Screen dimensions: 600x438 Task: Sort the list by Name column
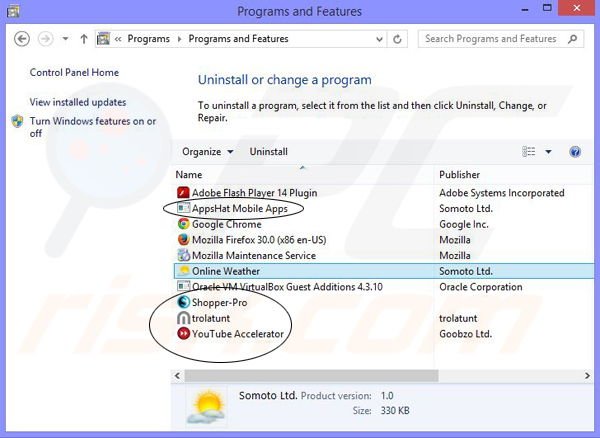(x=189, y=175)
